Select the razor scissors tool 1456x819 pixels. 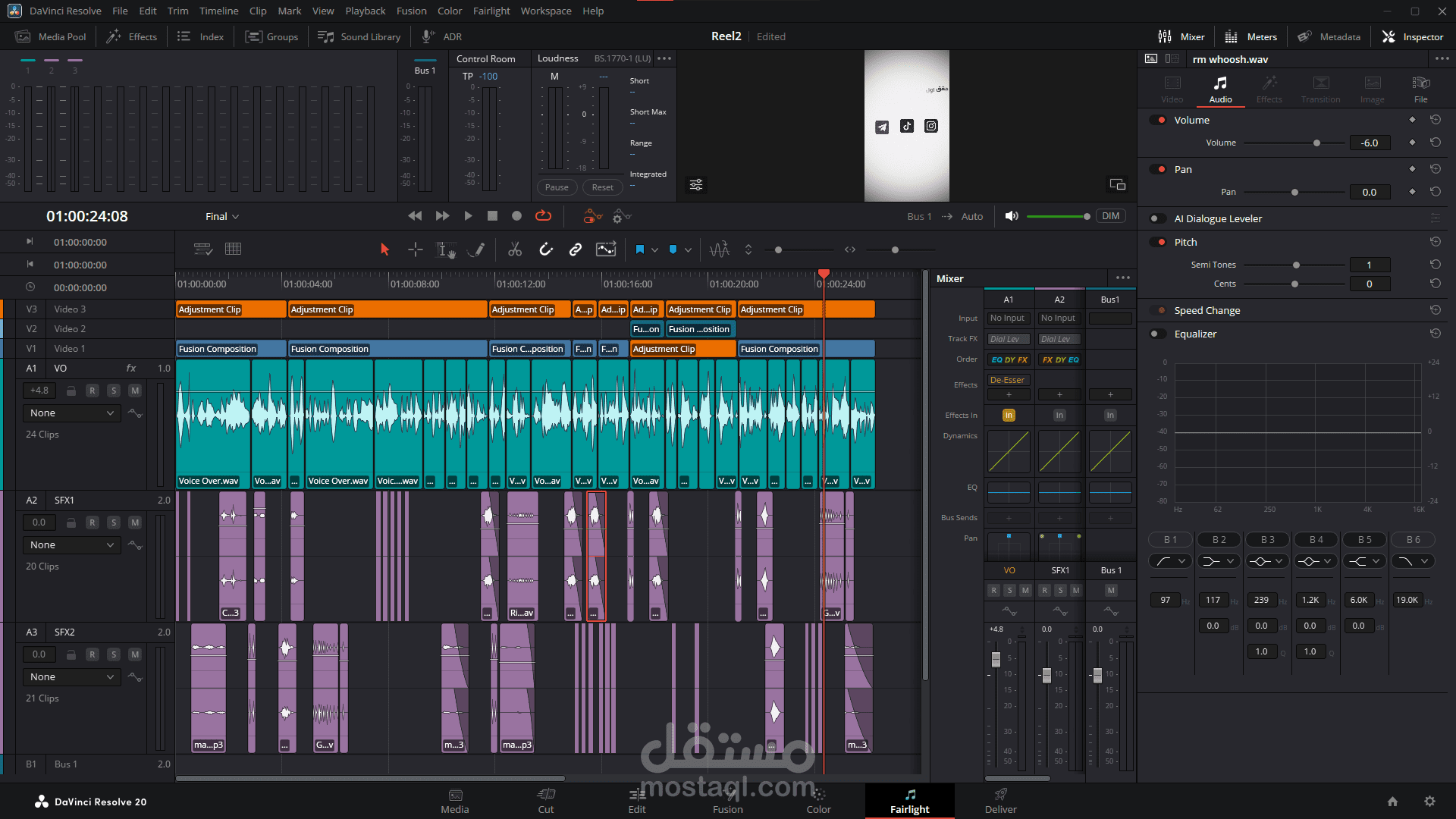coord(515,249)
